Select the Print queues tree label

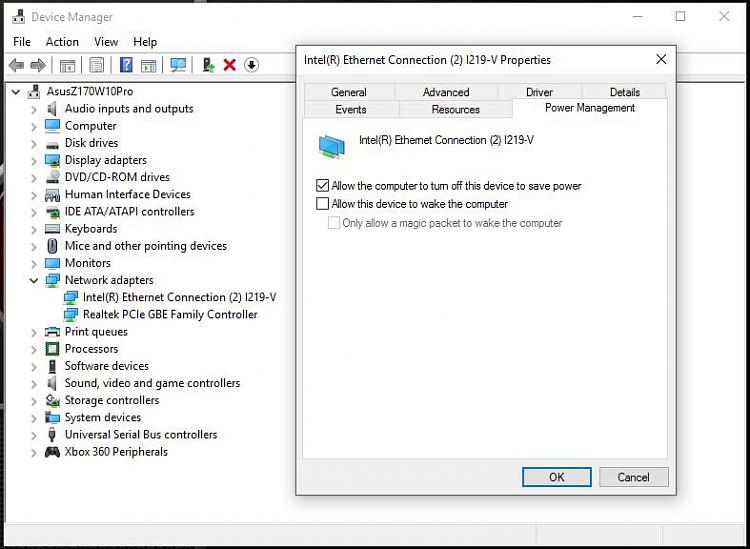96,331
